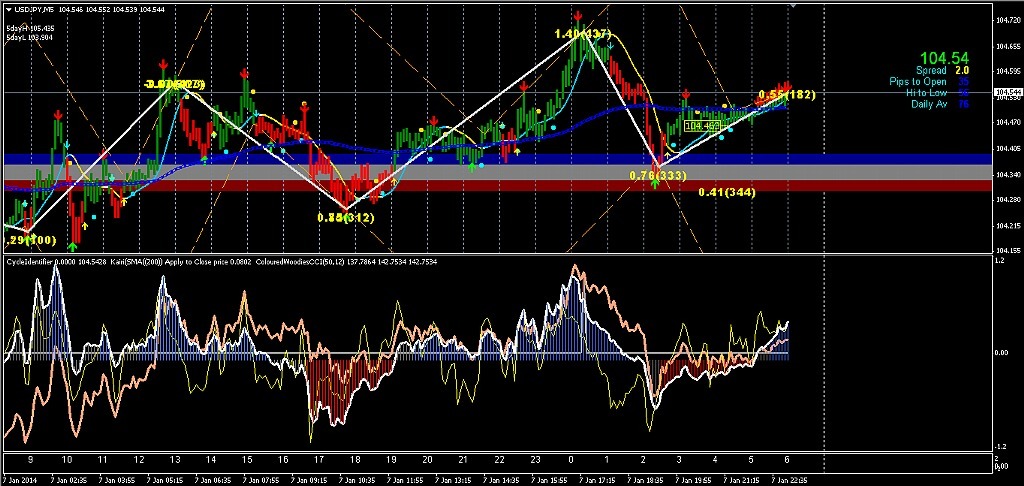This screenshot has width=1024, height=486.
Task: Click 104.340 on the price scale
Action: pos(1010,174)
